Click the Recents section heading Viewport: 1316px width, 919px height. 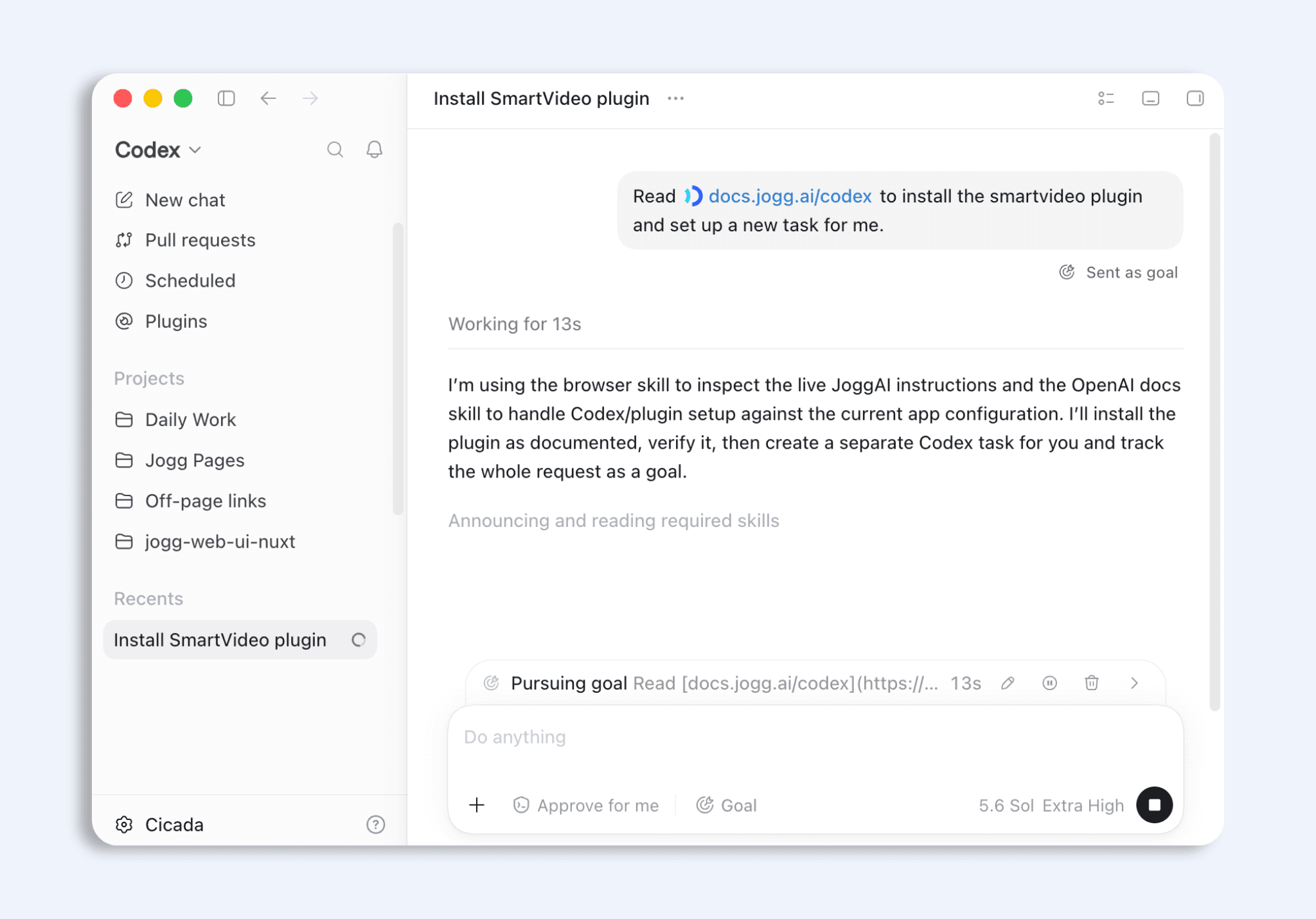(x=148, y=599)
